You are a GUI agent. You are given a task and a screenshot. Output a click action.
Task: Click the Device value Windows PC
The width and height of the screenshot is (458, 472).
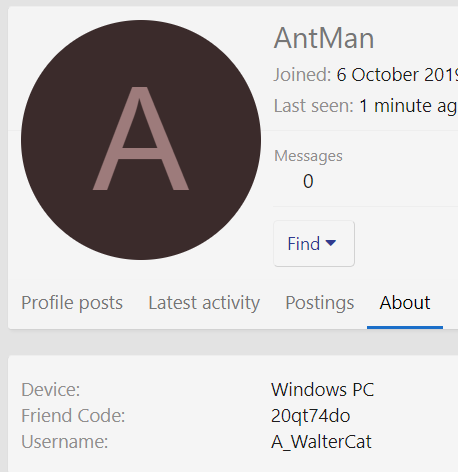323,389
